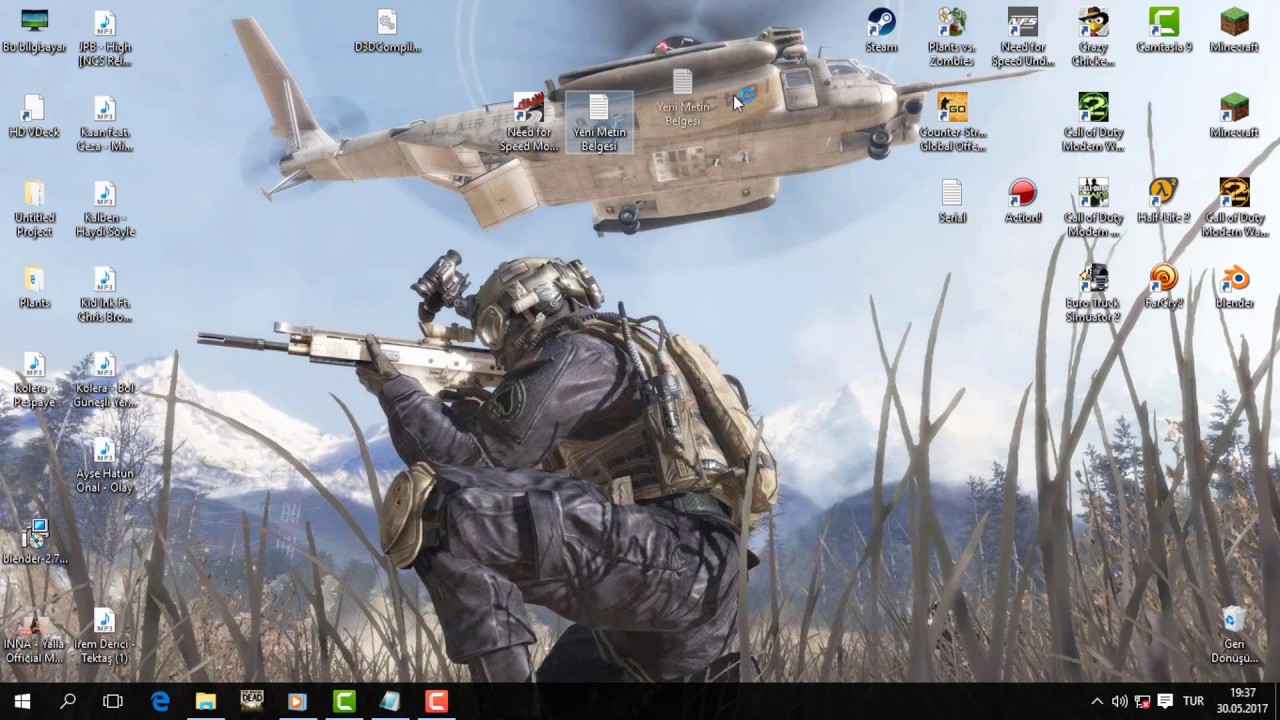The height and width of the screenshot is (720, 1280).
Task: Select the Half-Life 2 shortcut
Action: [x=1164, y=201]
